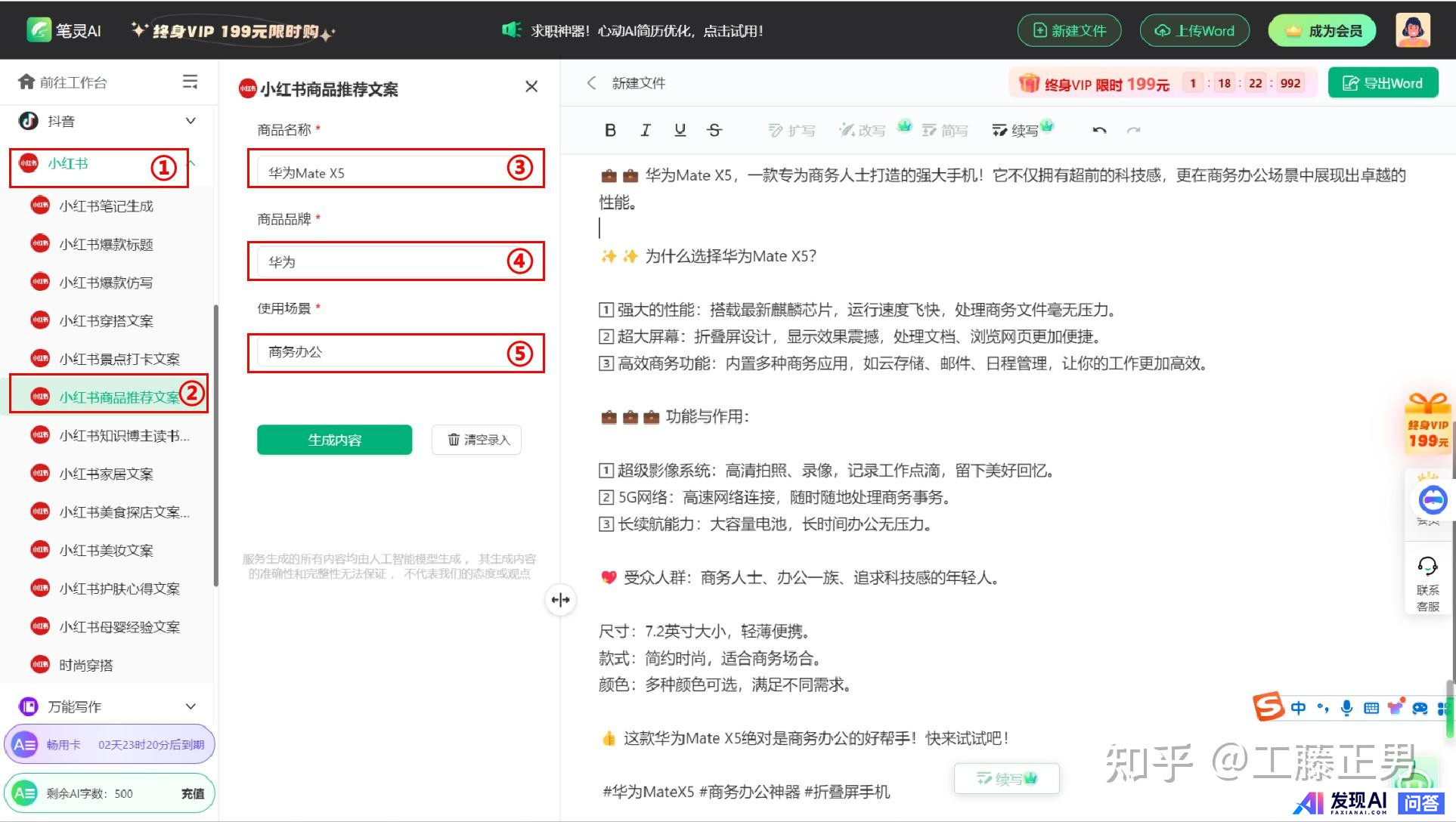The width and height of the screenshot is (1456, 822).
Task: Click the 联系客服 support icon
Action: pos(1427,583)
